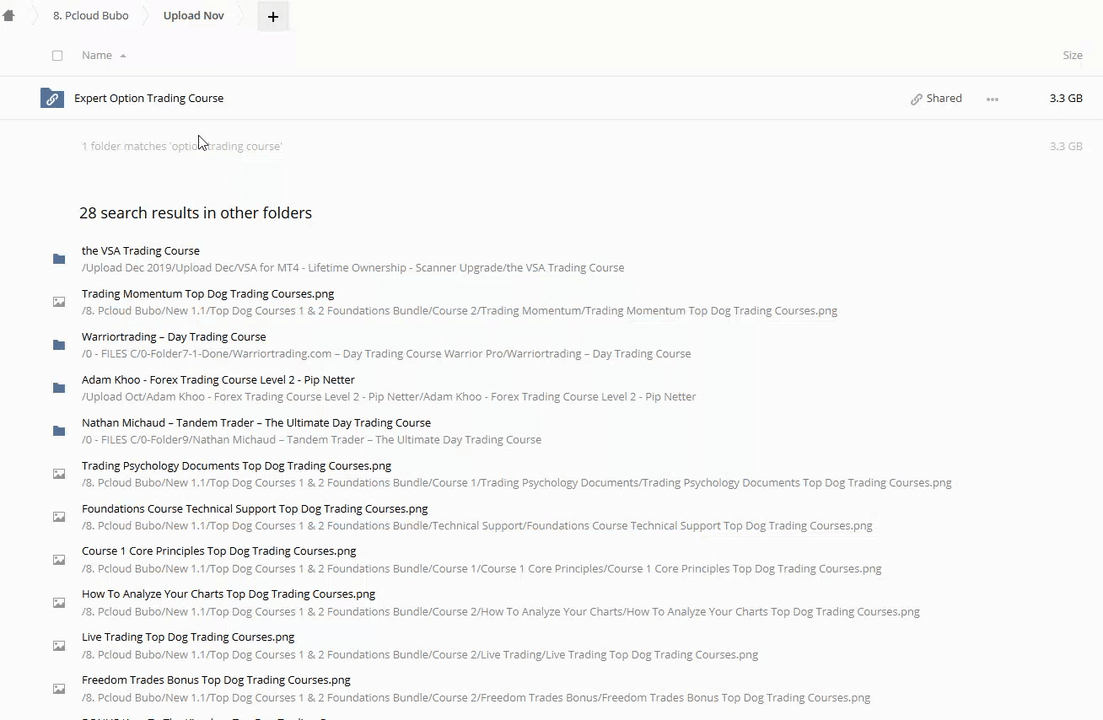
Task: Open Expert Option Trading Course folder
Action: (149, 98)
